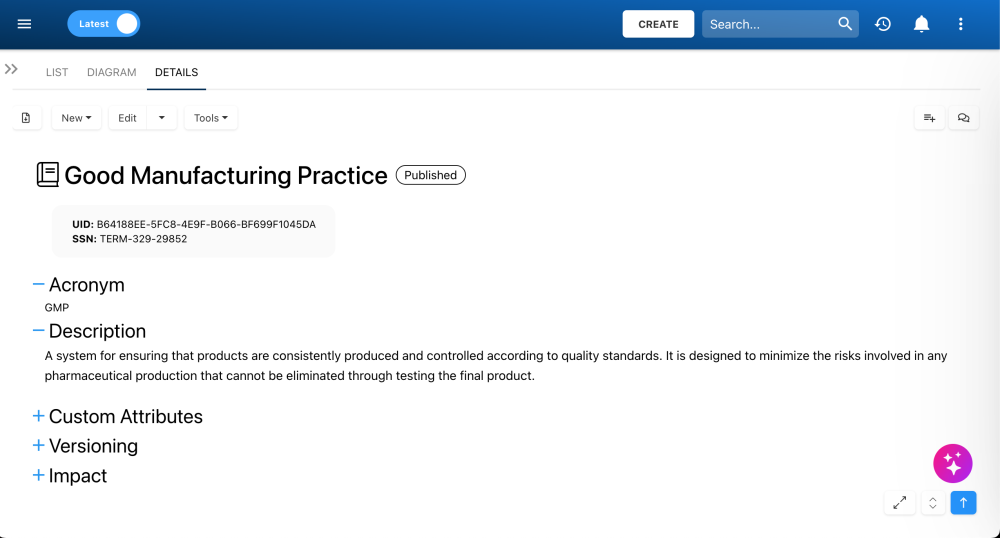Click the Edit button

point(127,118)
